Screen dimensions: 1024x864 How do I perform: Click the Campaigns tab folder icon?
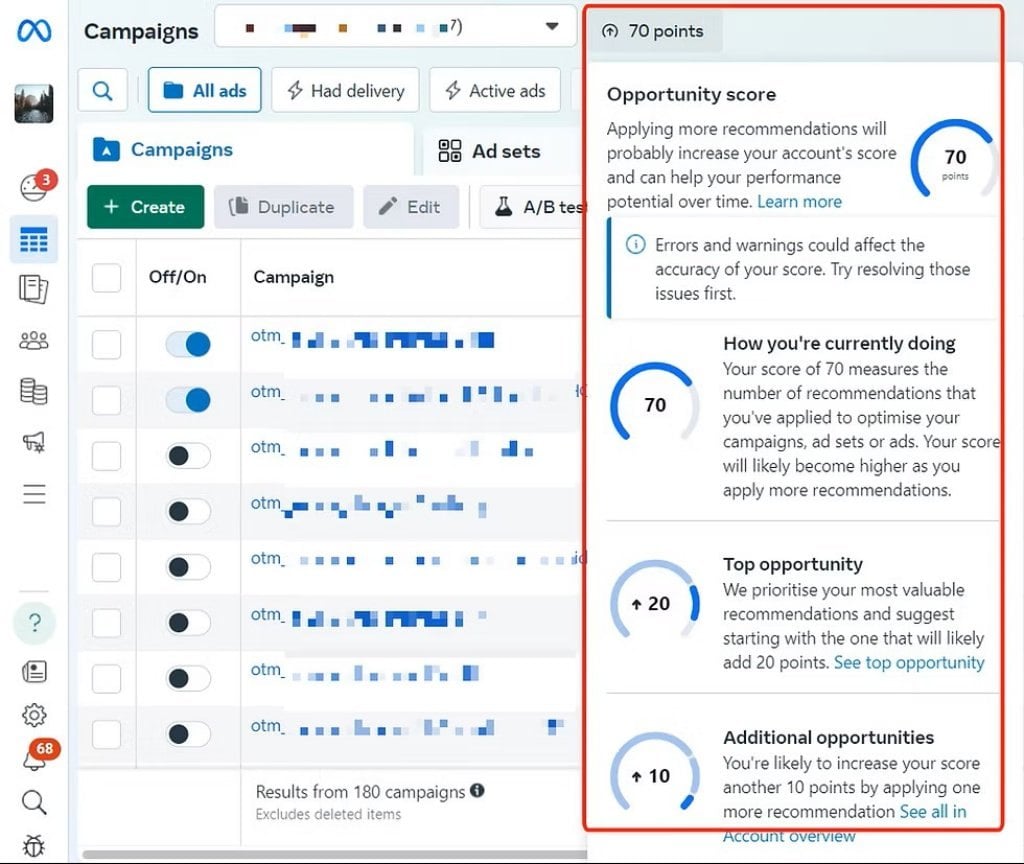tap(106, 150)
